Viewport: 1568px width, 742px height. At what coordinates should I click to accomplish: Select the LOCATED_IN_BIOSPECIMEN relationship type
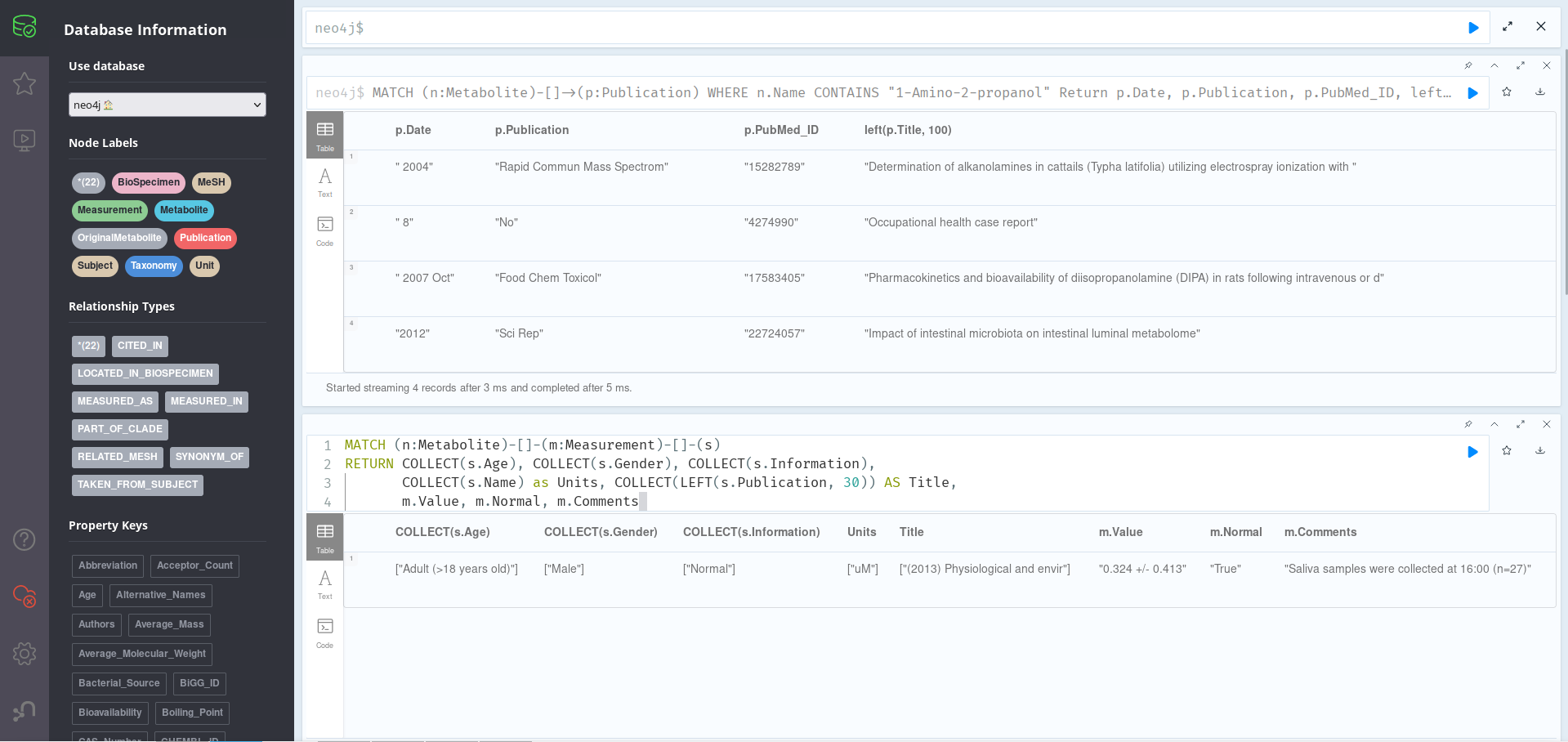coord(145,374)
